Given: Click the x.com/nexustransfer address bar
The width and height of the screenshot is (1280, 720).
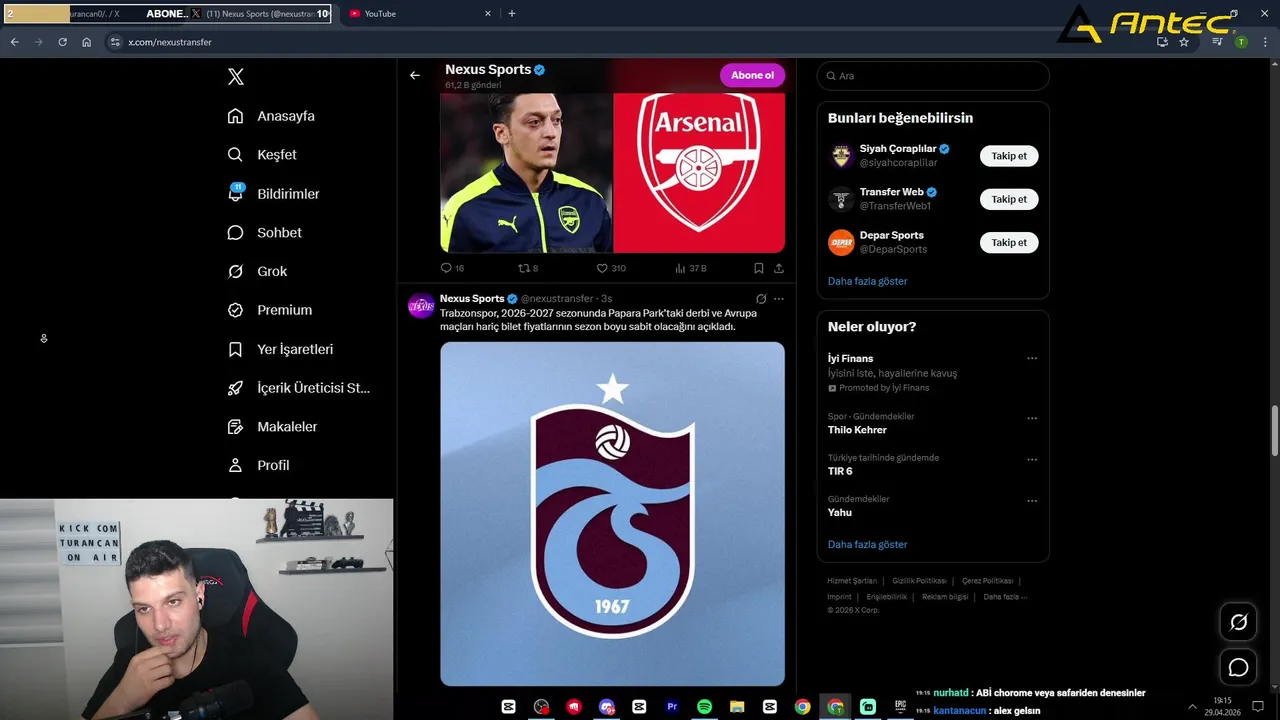Looking at the screenshot, I should point(170,42).
